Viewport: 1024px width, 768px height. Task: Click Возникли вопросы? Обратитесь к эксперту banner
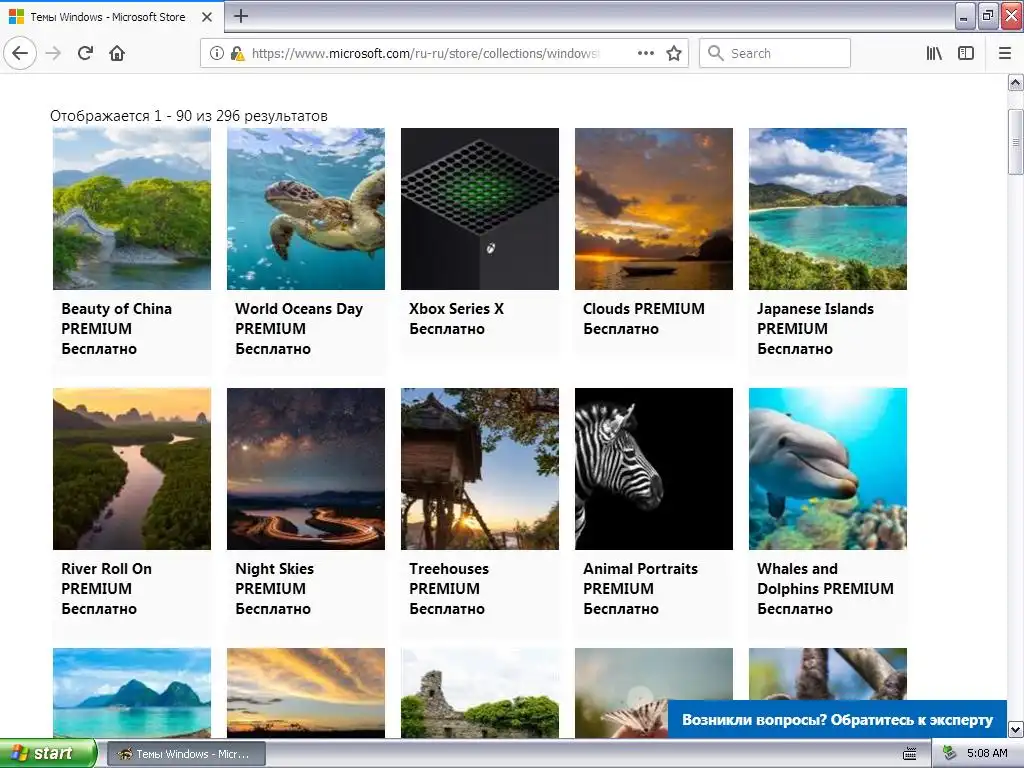tap(837, 720)
